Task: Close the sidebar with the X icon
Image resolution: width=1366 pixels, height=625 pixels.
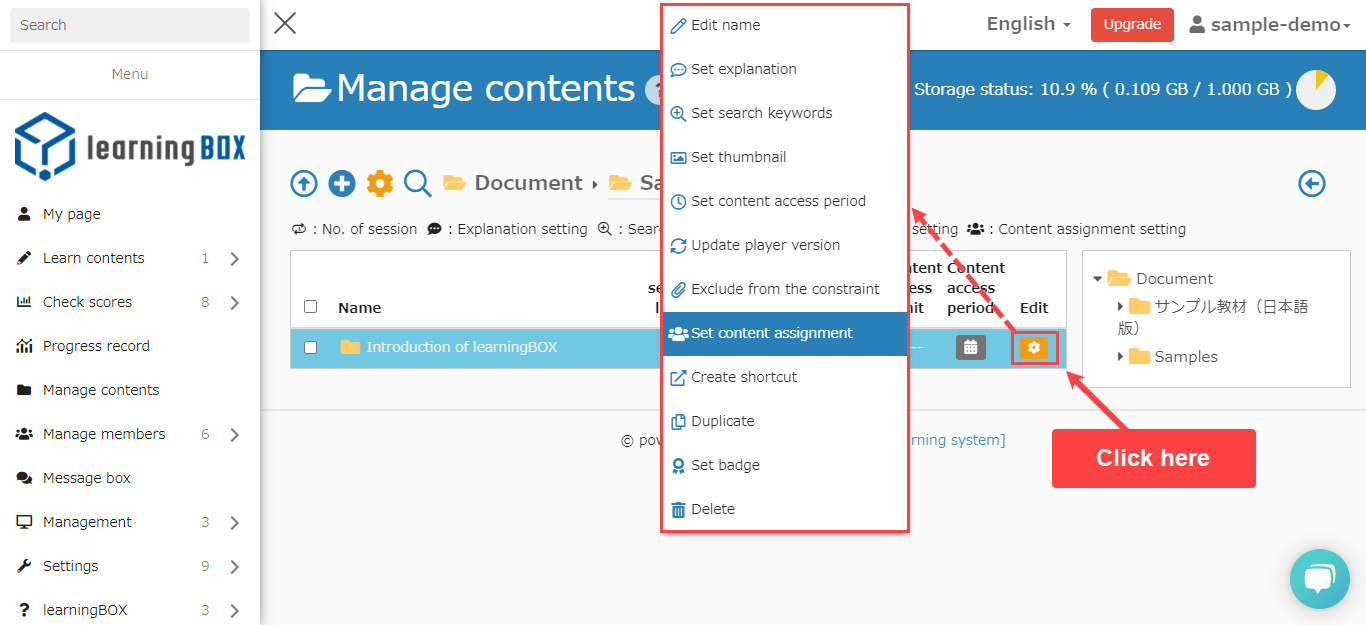Action: [x=285, y=24]
